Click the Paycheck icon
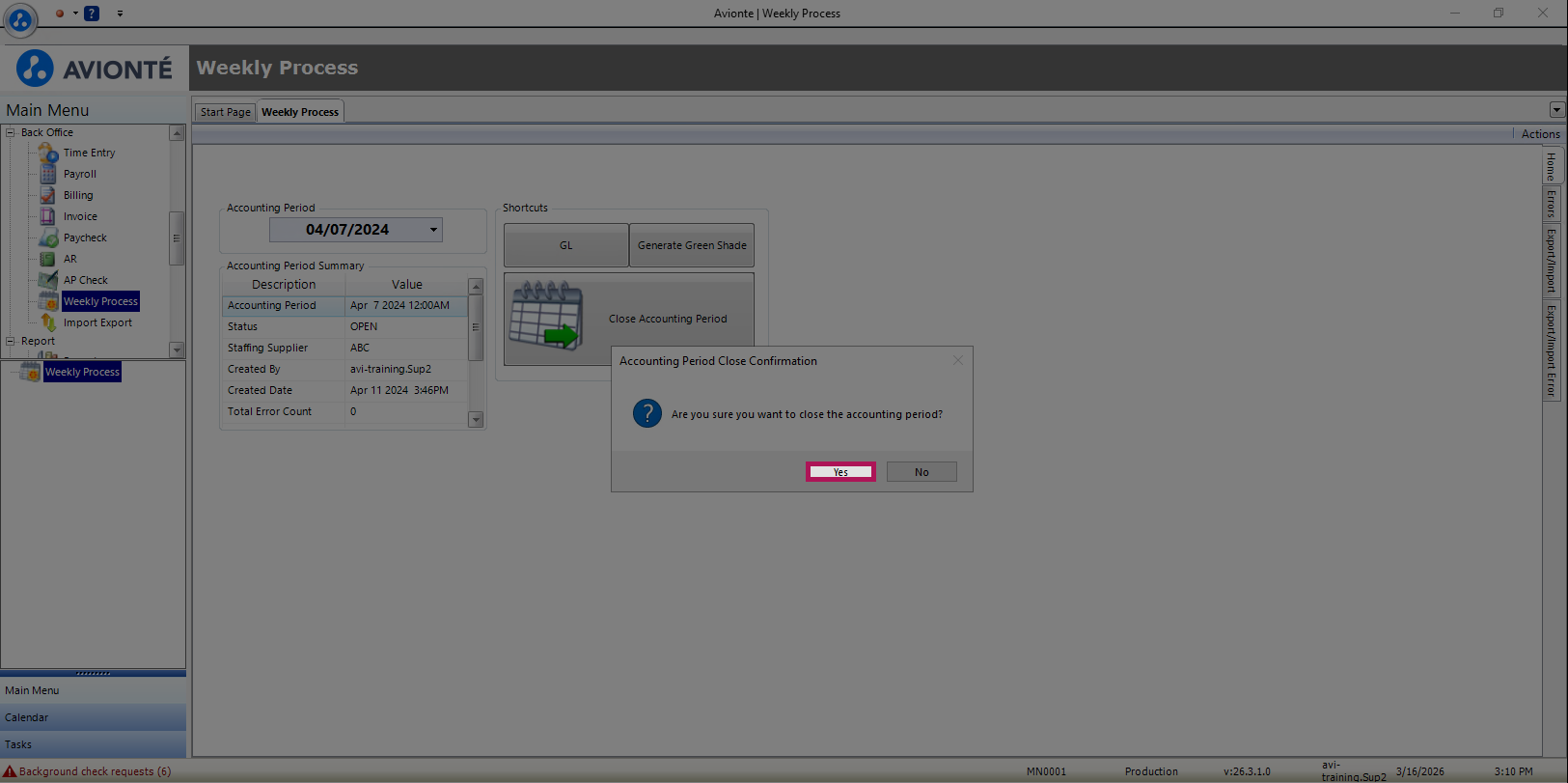Image resolution: width=1568 pixels, height=783 pixels. point(48,238)
